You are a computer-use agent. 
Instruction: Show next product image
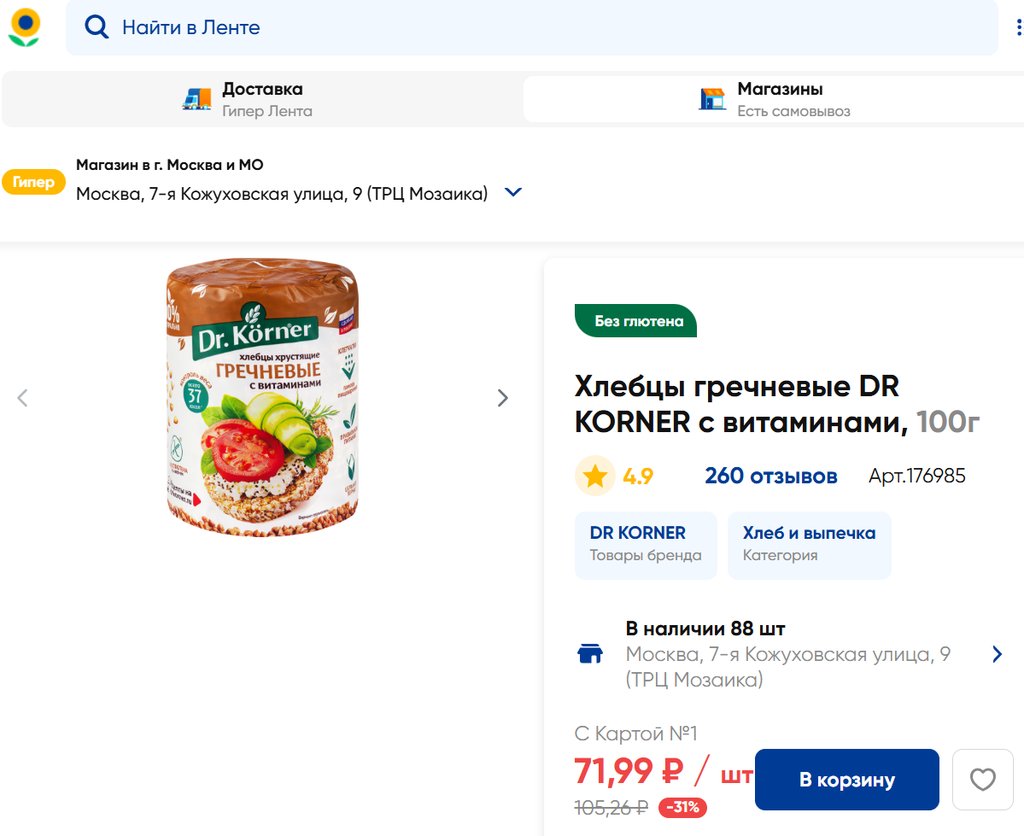click(x=503, y=398)
